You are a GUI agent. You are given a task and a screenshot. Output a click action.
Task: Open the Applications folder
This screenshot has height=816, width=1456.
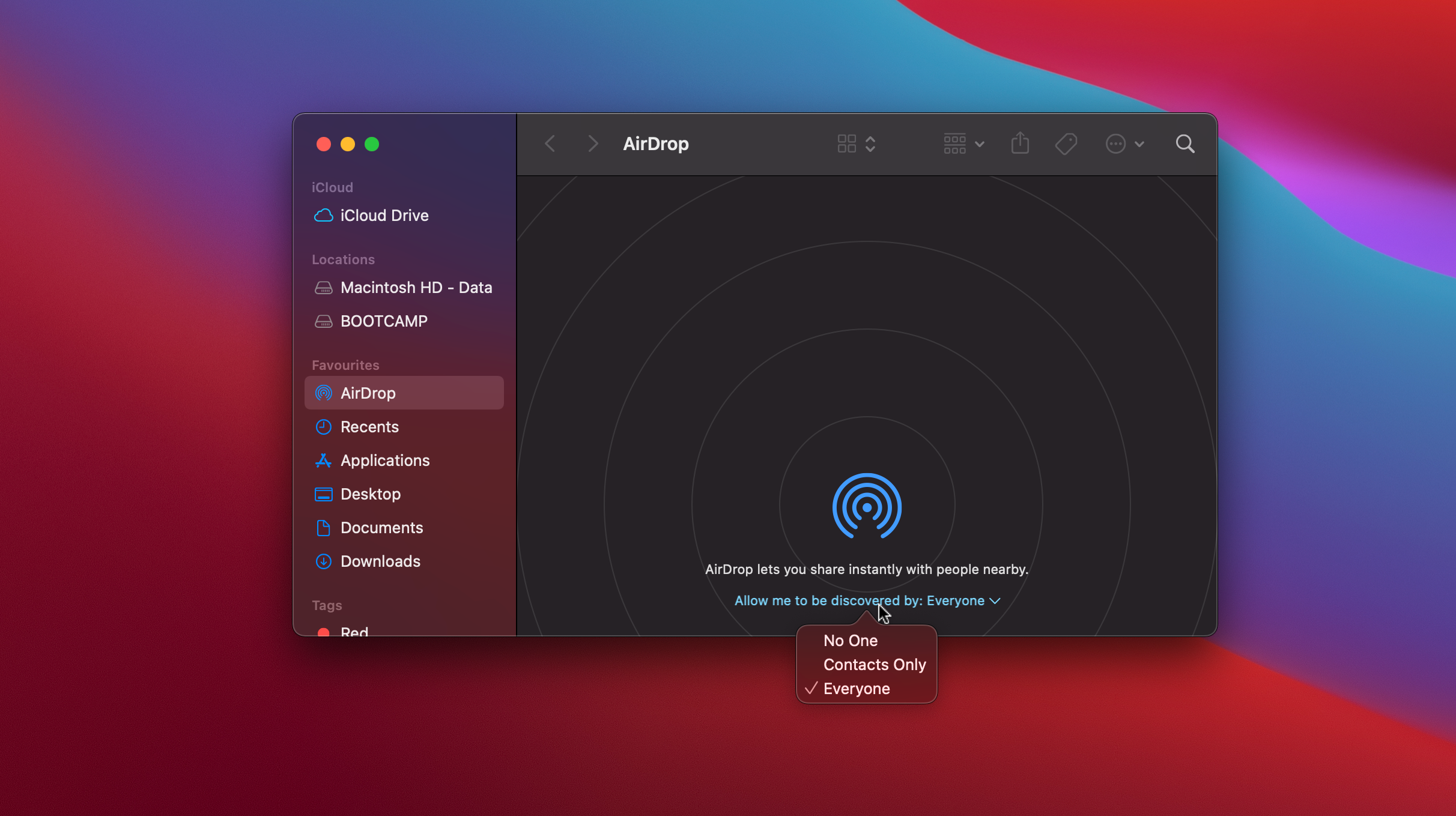pos(404,461)
